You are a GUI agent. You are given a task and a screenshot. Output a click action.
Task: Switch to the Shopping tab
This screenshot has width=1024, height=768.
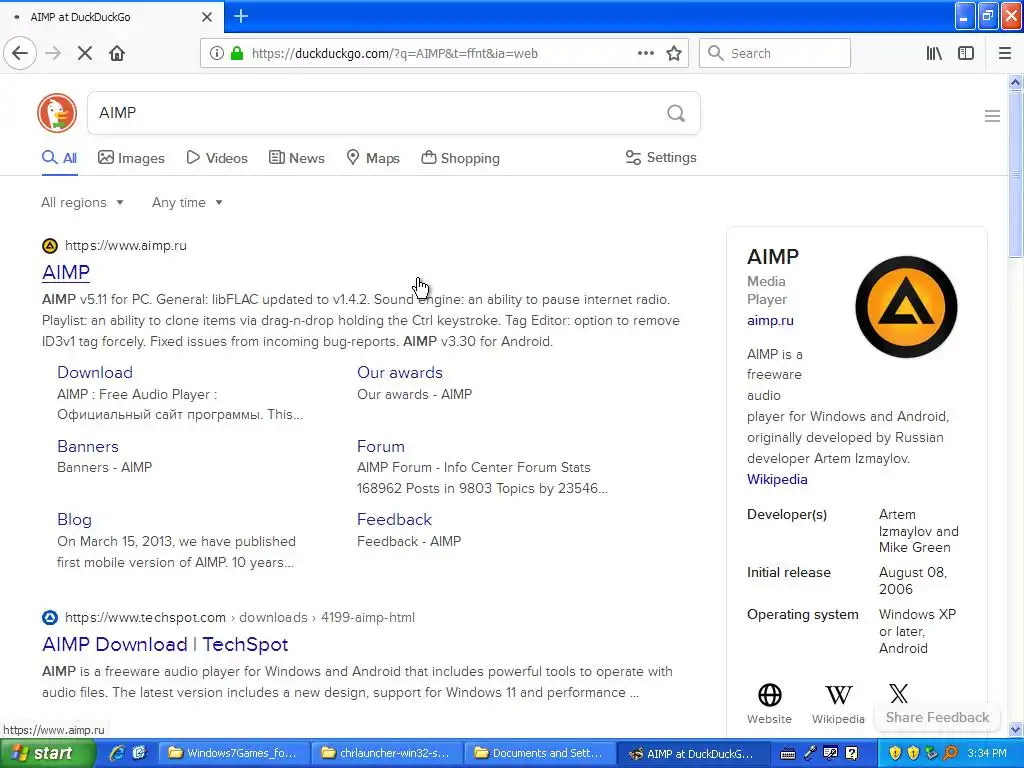pos(460,158)
